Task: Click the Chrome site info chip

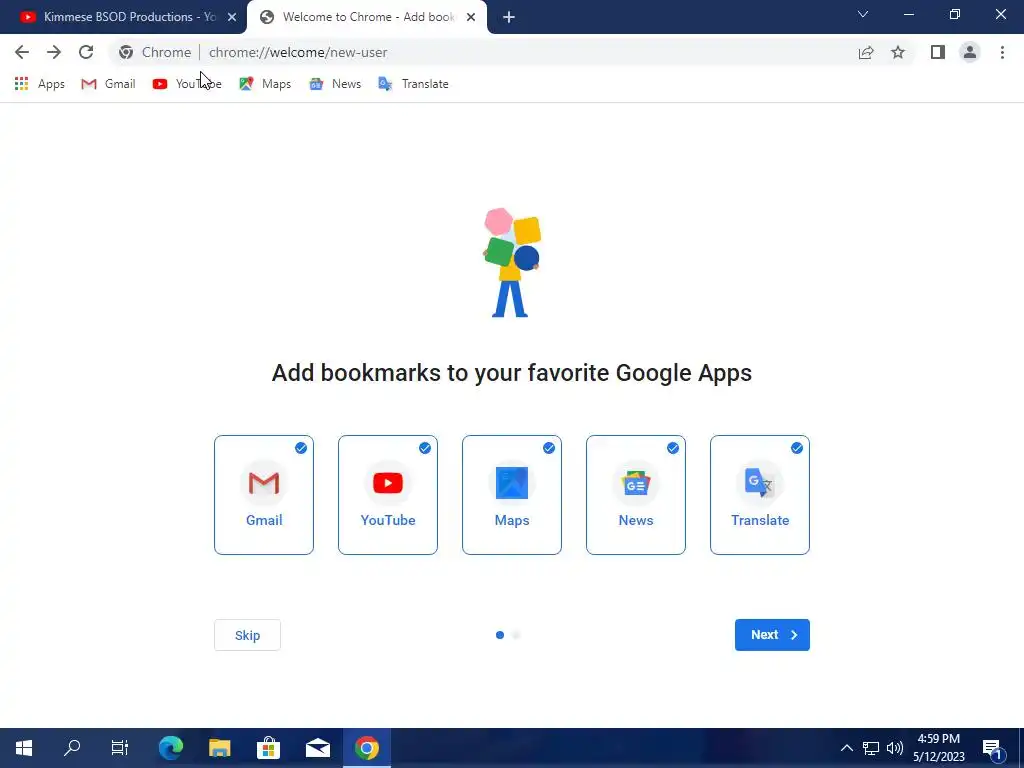Action: click(x=155, y=52)
